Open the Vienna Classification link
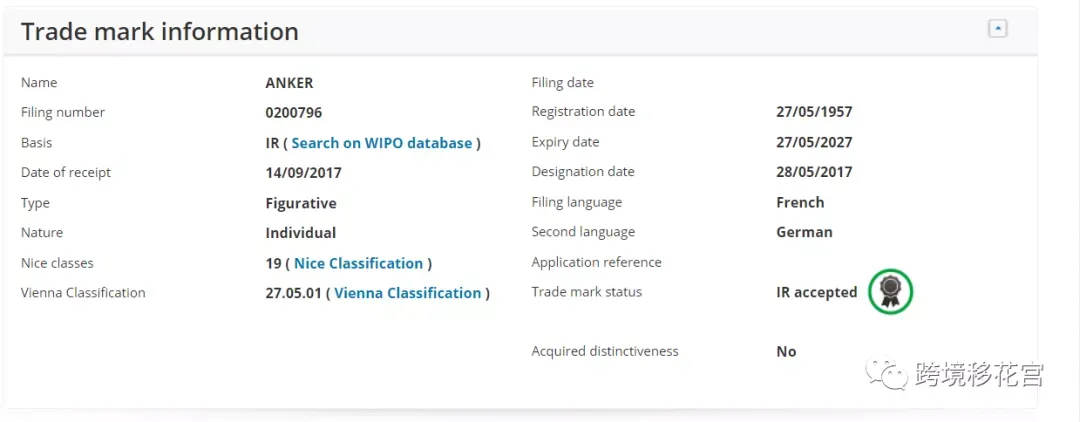1080x422 pixels. pos(408,293)
